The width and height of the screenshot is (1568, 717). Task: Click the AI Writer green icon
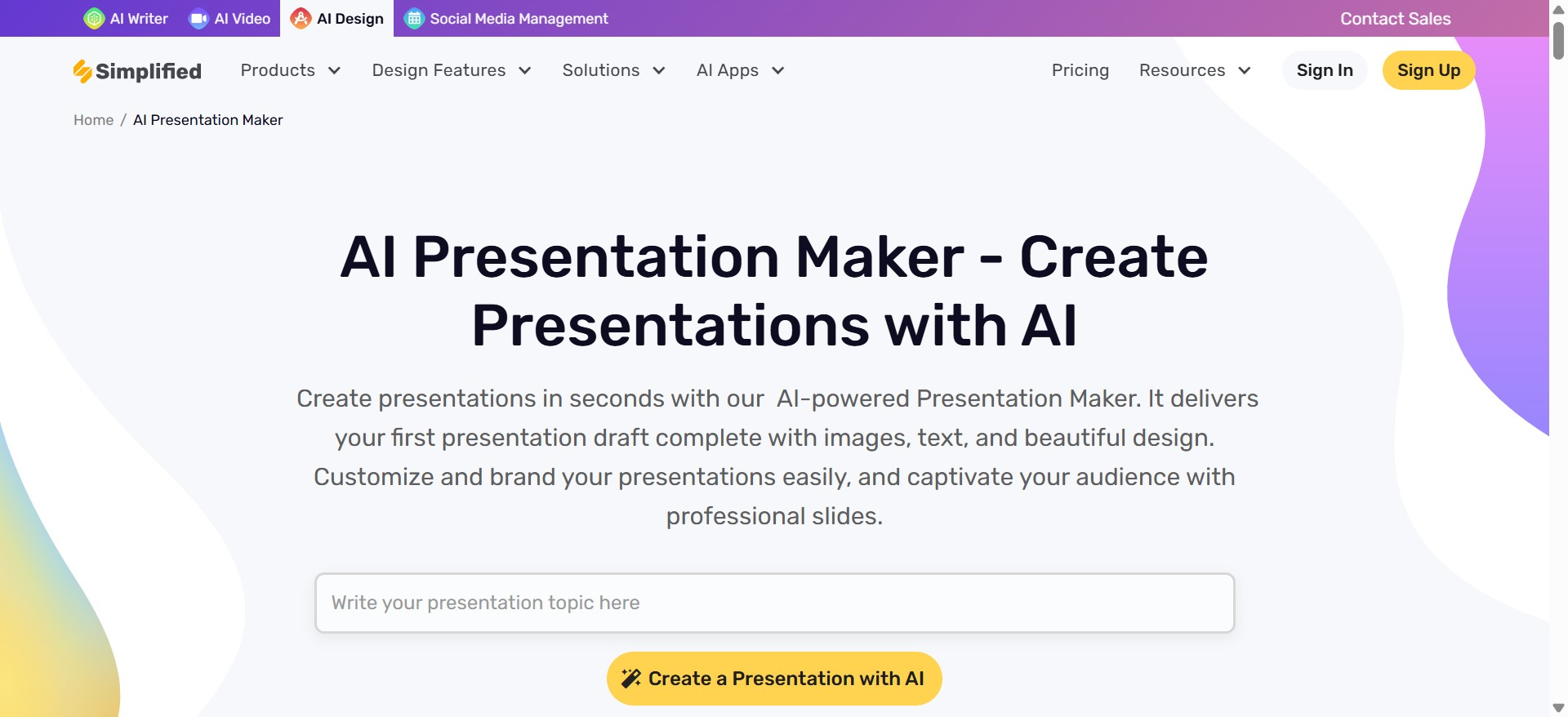[x=94, y=19]
